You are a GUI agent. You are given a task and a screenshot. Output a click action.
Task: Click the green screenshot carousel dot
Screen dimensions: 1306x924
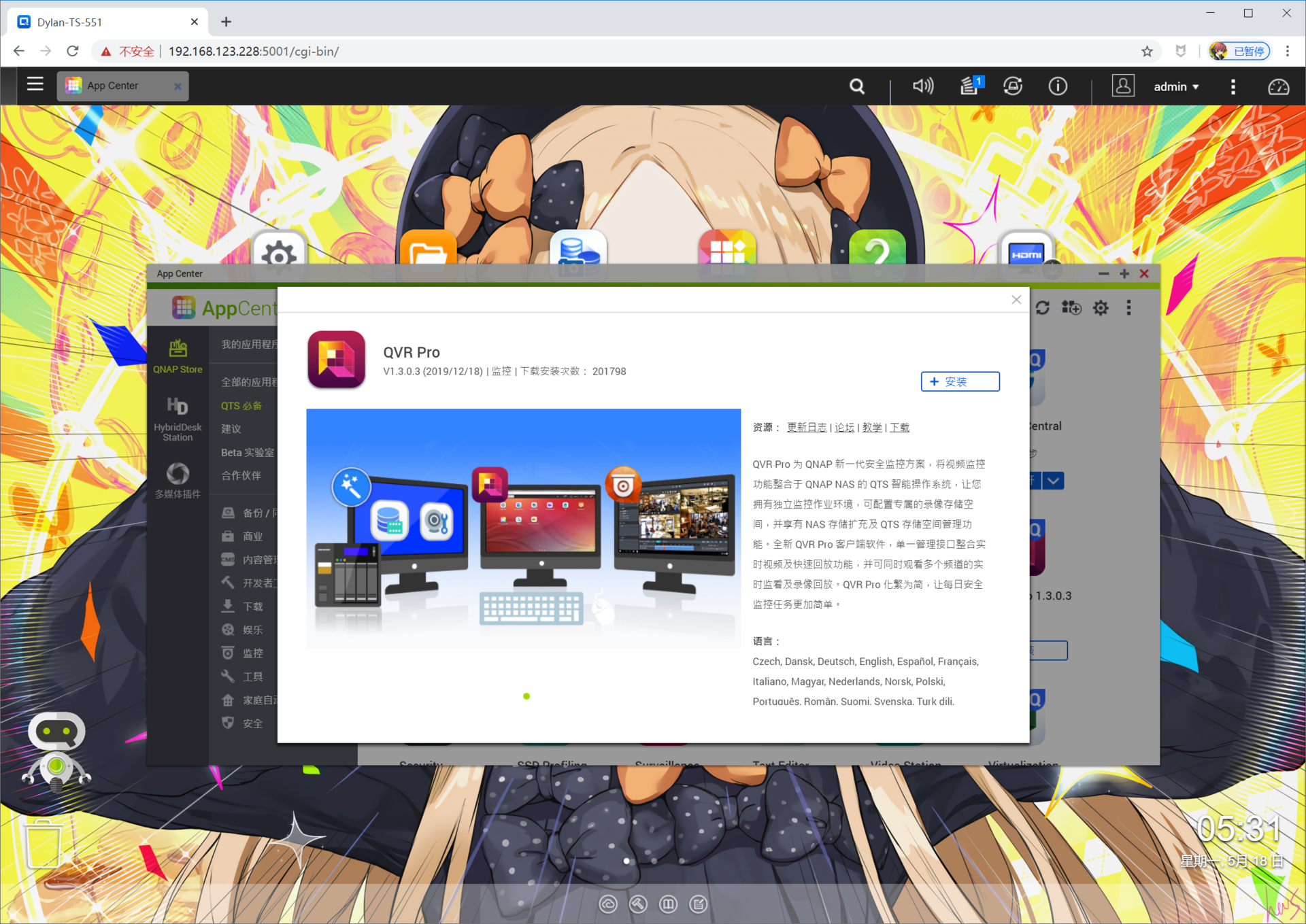[526, 696]
